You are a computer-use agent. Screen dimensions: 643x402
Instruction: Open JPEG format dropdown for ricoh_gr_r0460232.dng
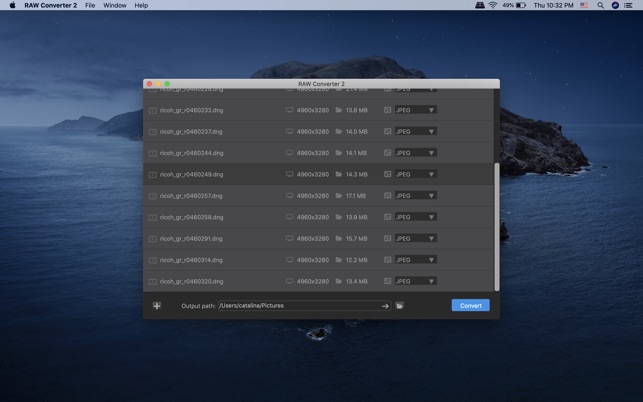click(415, 110)
